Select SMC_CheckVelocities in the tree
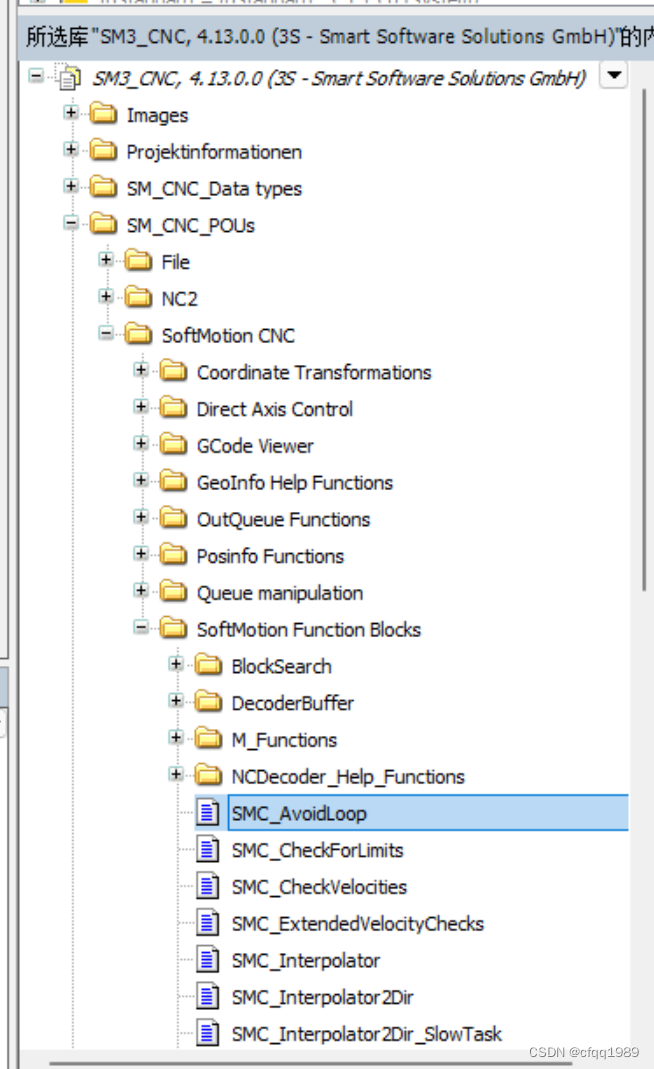 (x=319, y=887)
